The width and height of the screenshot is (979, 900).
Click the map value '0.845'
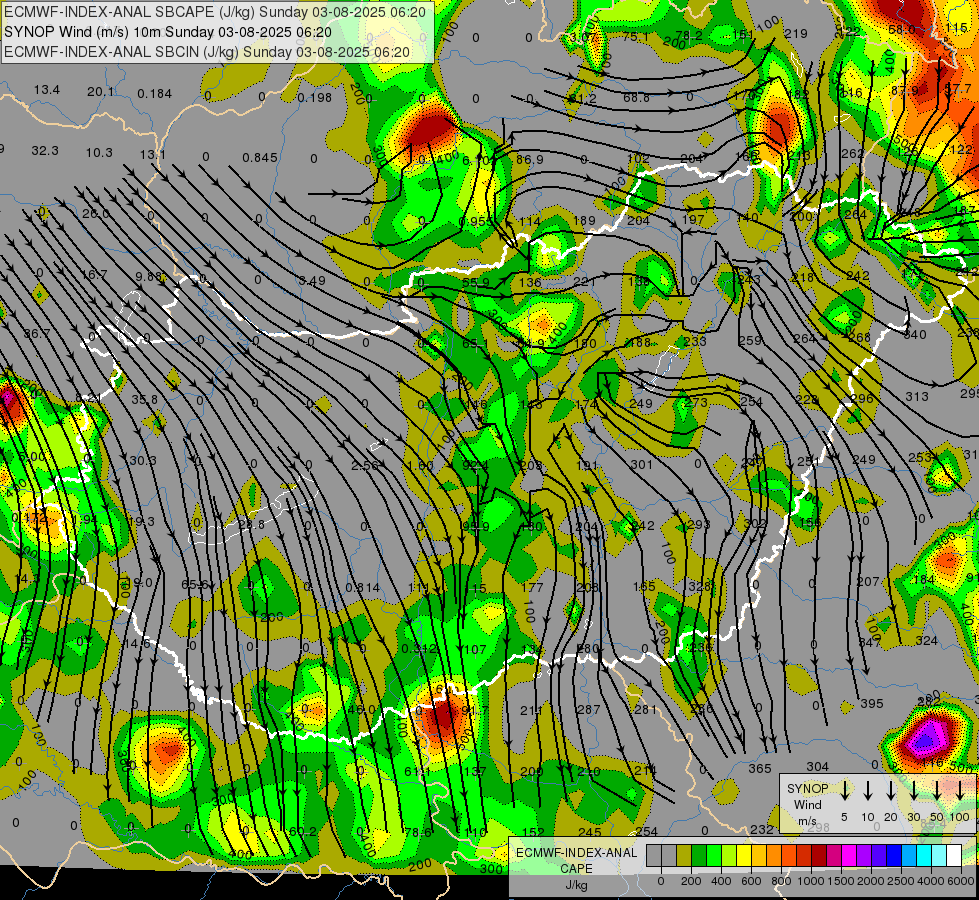point(260,157)
